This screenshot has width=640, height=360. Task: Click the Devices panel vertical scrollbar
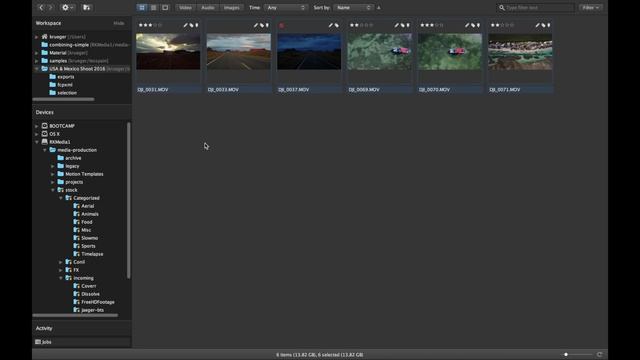[x=129, y=200]
